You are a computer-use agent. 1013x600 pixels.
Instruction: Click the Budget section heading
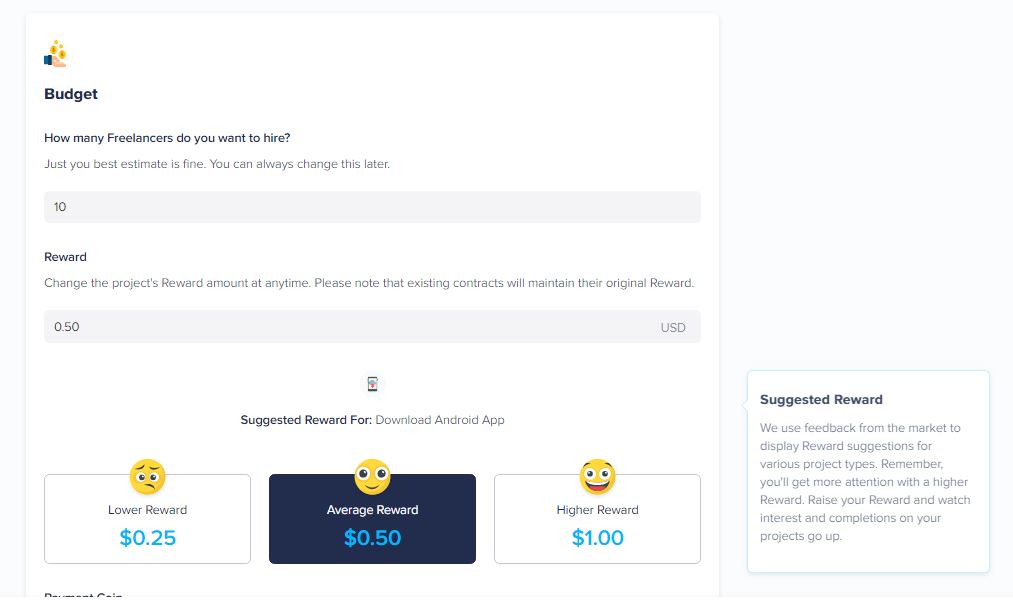coord(71,94)
